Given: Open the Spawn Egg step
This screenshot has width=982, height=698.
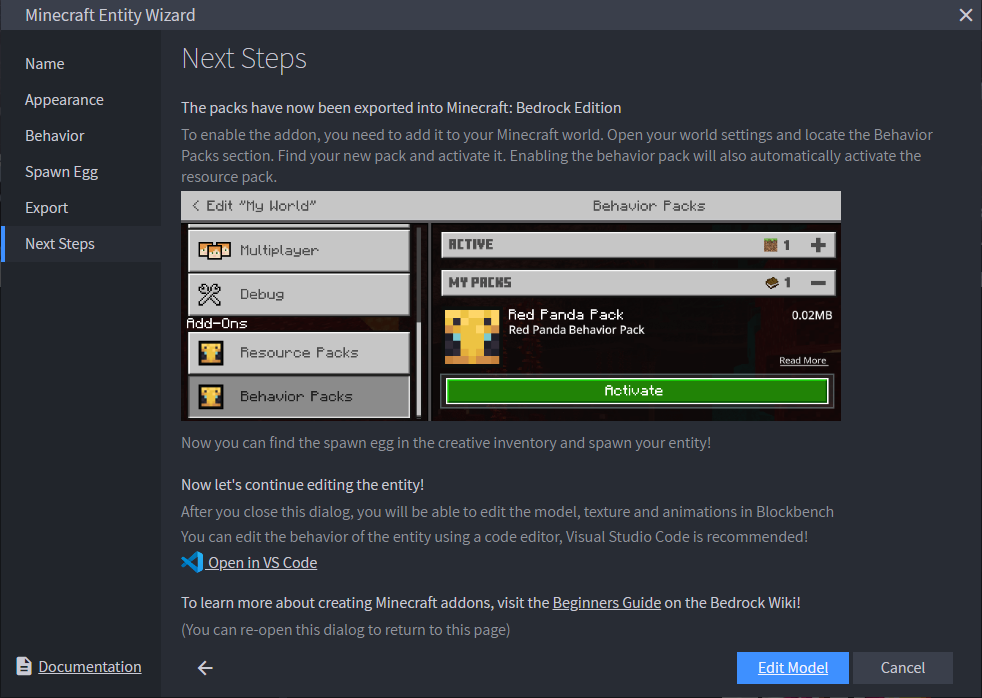Looking at the screenshot, I should click(61, 172).
